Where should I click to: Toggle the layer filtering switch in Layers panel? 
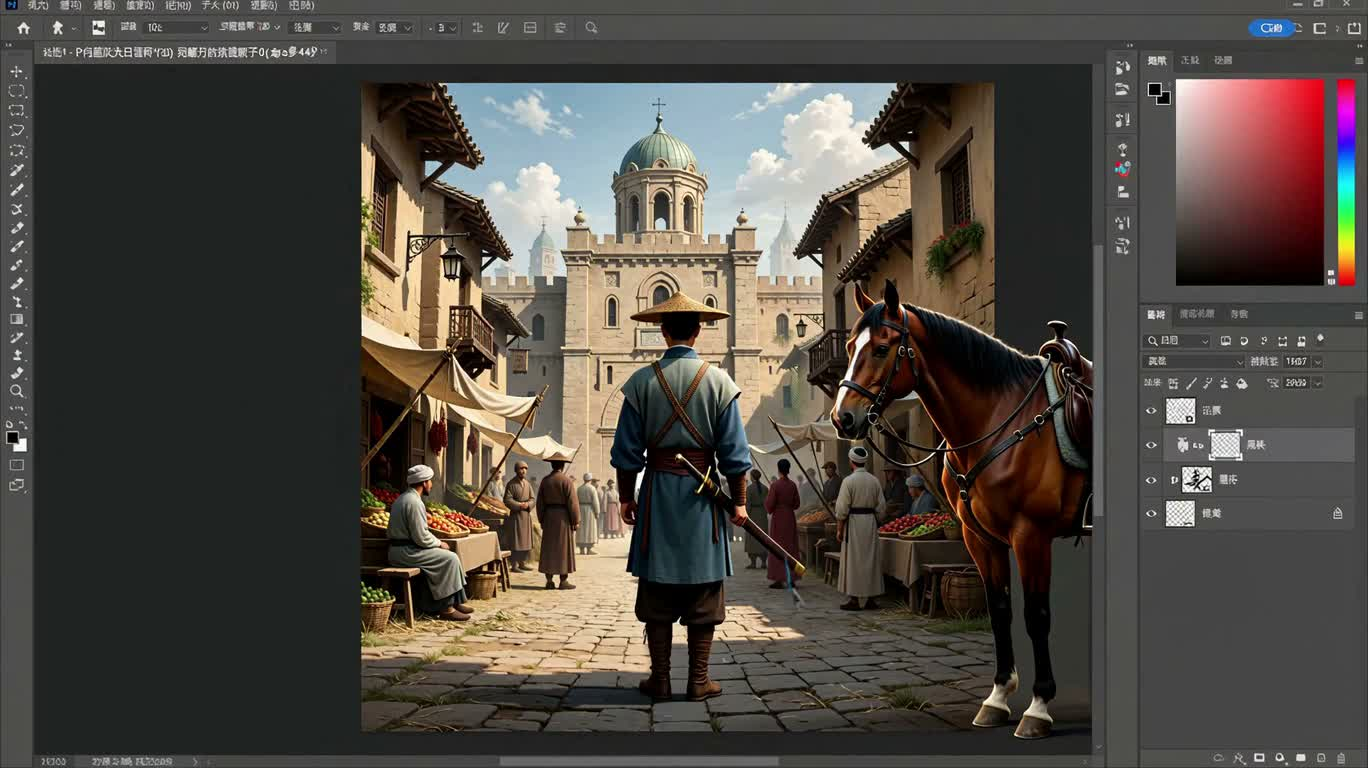click(x=1320, y=340)
